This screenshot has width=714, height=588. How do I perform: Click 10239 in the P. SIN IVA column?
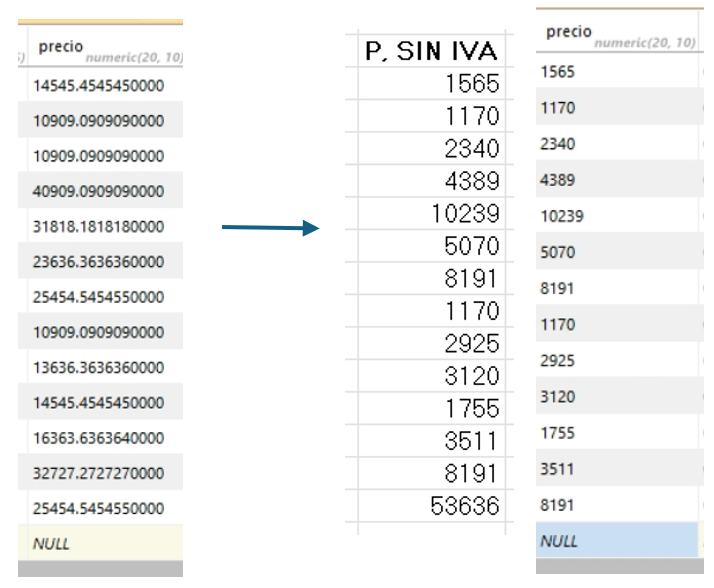[464, 214]
